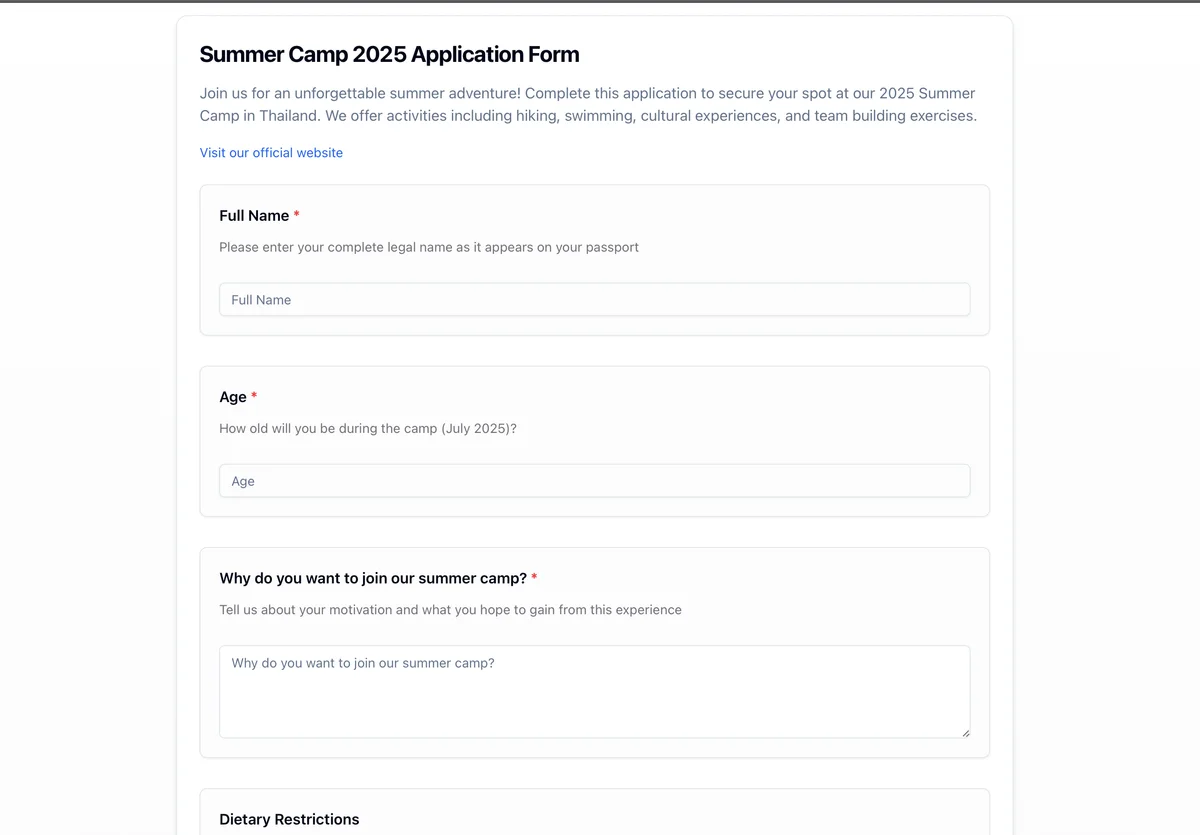This screenshot has width=1200, height=835.
Task: Grab the textarea resize handle
Action: click(965, 733)
